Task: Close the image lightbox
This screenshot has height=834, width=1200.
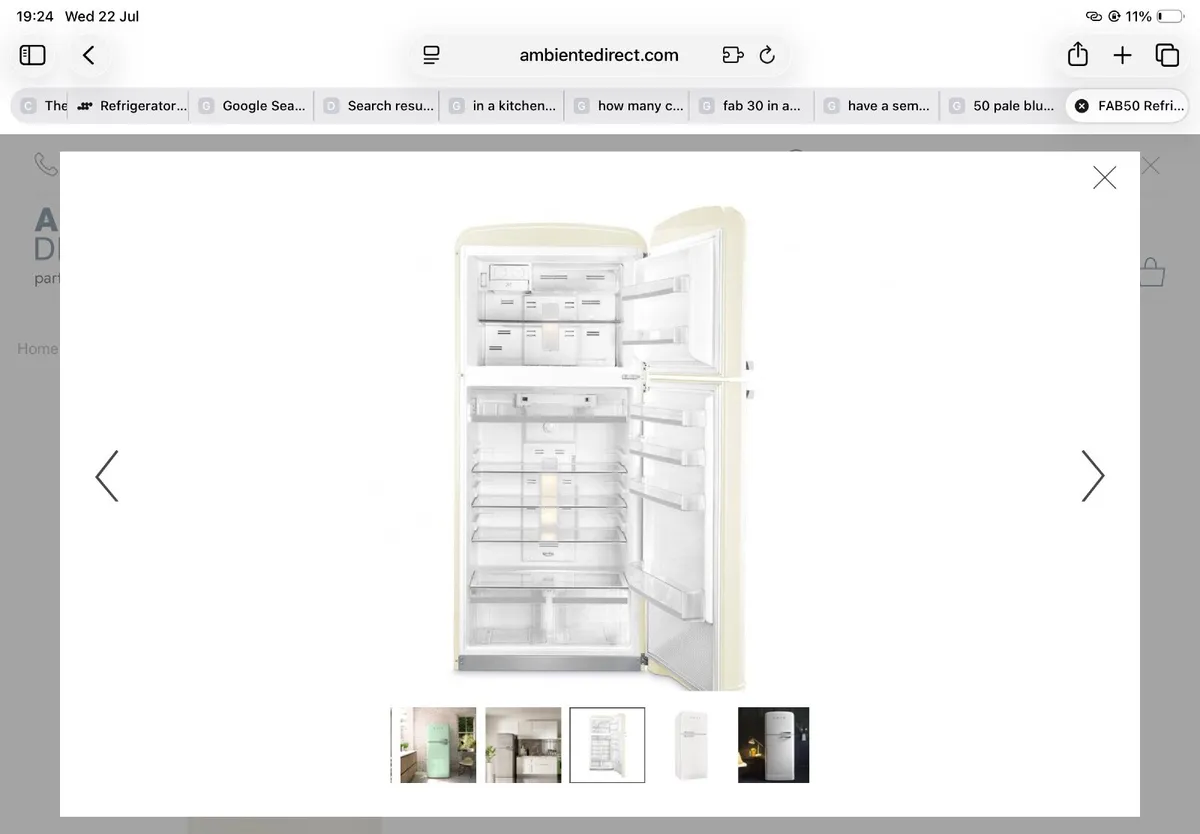Action: tap(1104, 178)
